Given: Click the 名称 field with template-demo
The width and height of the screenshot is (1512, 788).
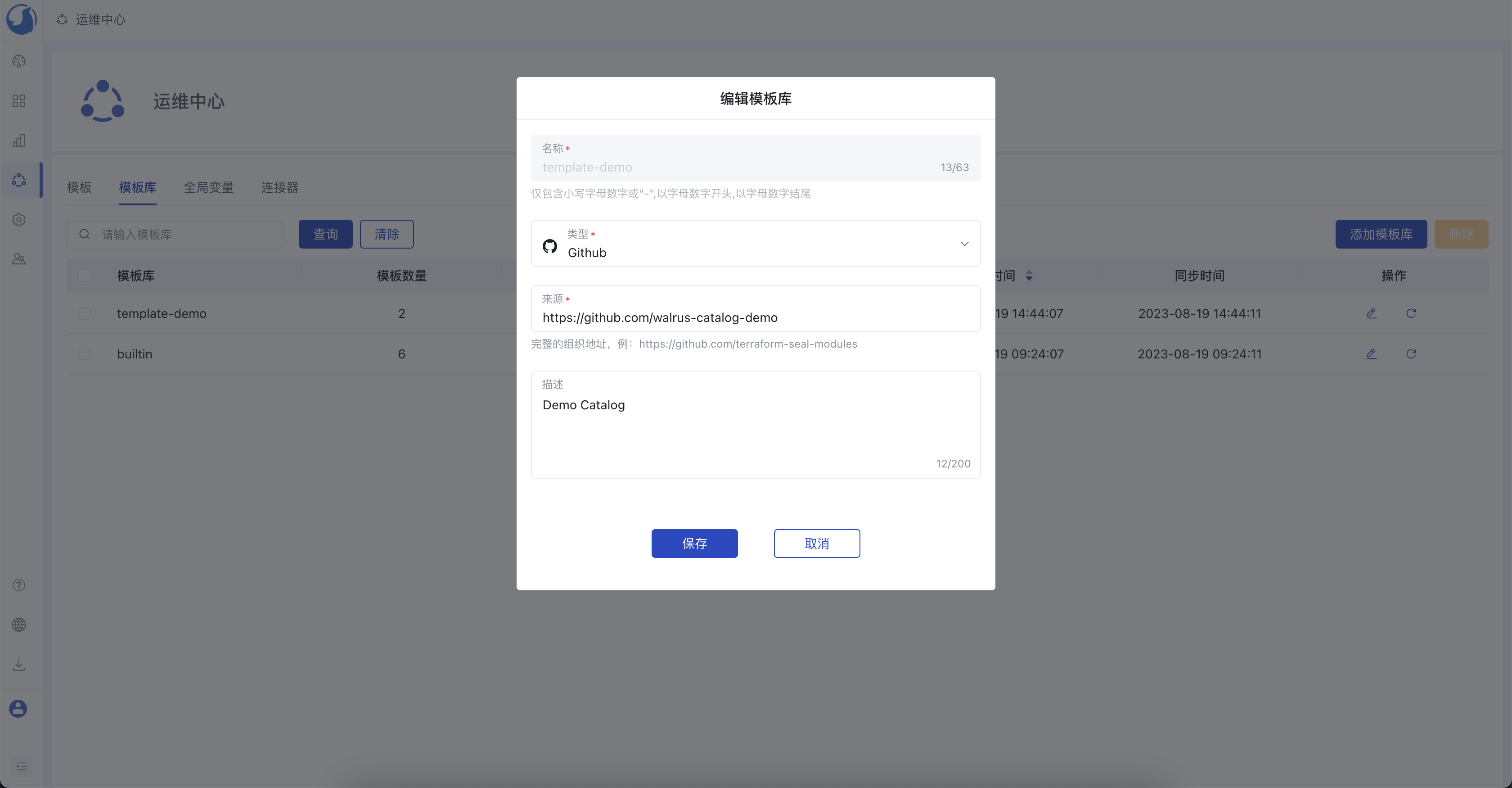Looking at the screenshot, I should tap(756, 158).
